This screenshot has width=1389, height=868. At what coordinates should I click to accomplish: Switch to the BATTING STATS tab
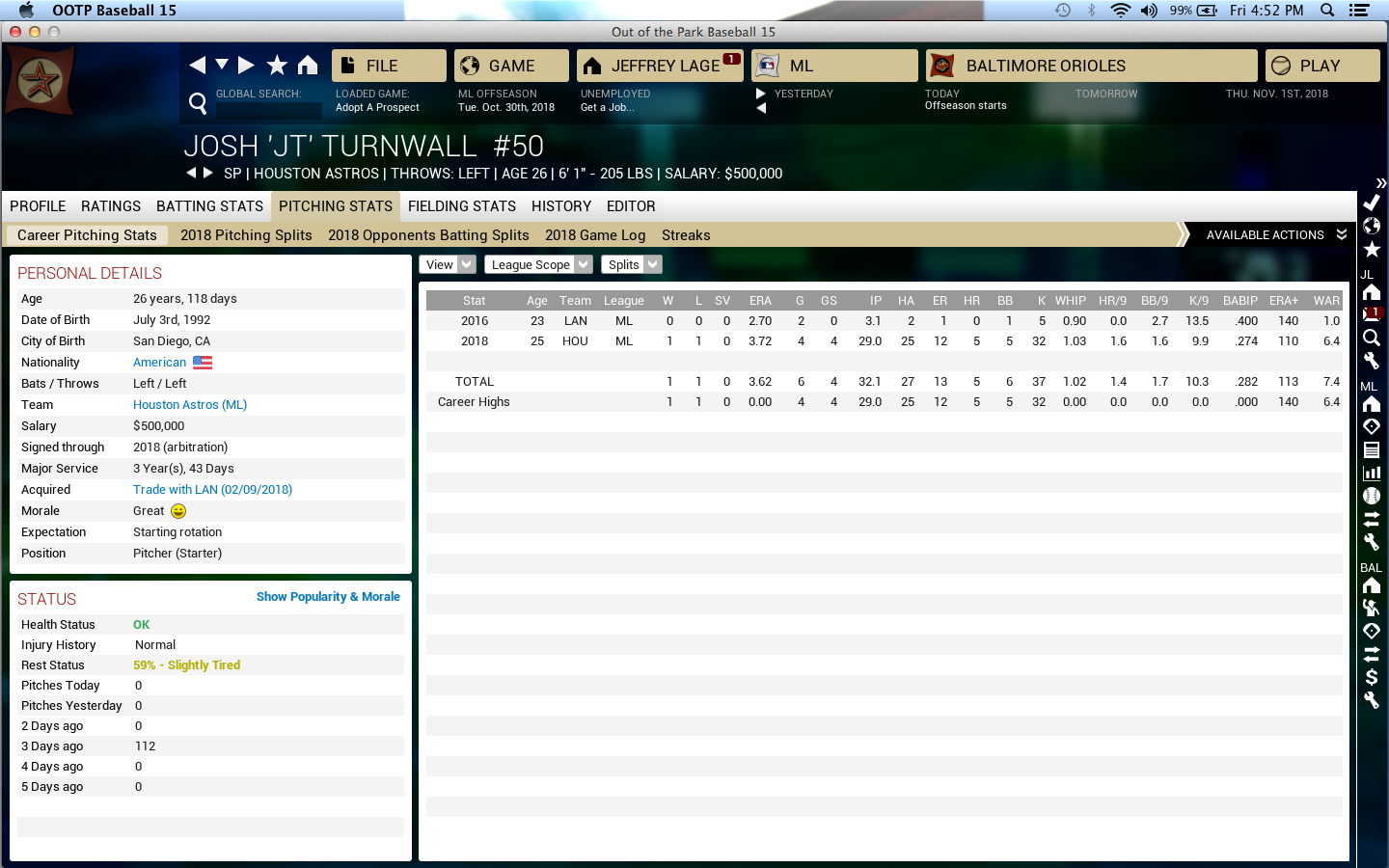click(209, 206)
